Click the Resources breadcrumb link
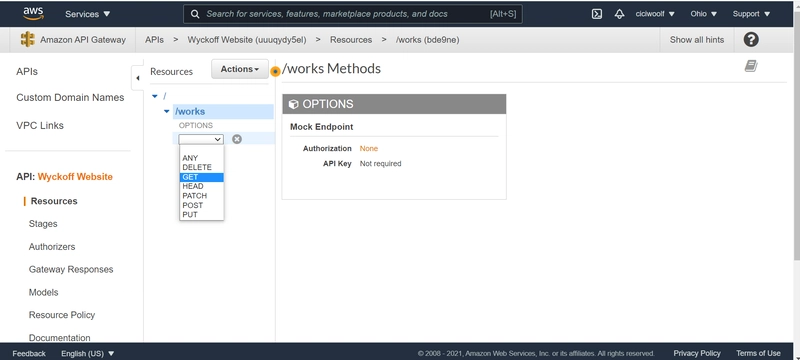Image resolution: width=800 pixels, height=360 pixels. 351,39
